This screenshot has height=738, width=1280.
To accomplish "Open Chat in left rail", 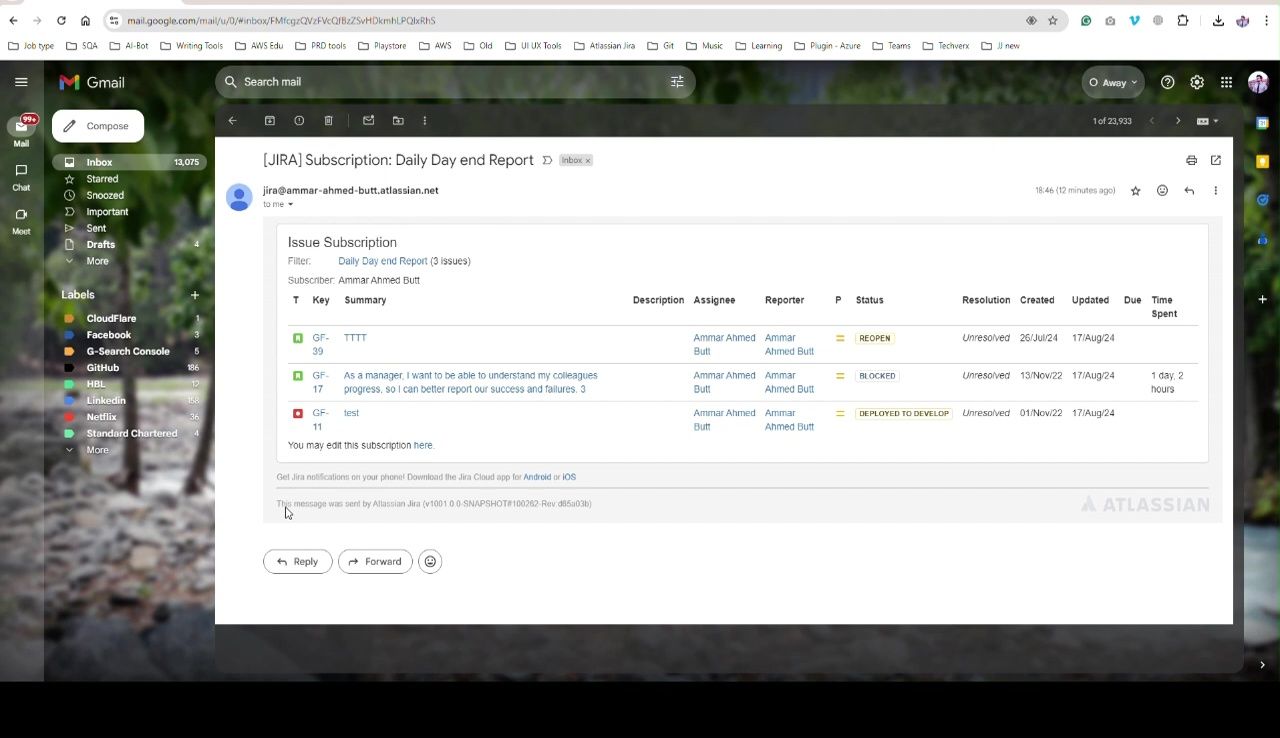I will (21, 177).
